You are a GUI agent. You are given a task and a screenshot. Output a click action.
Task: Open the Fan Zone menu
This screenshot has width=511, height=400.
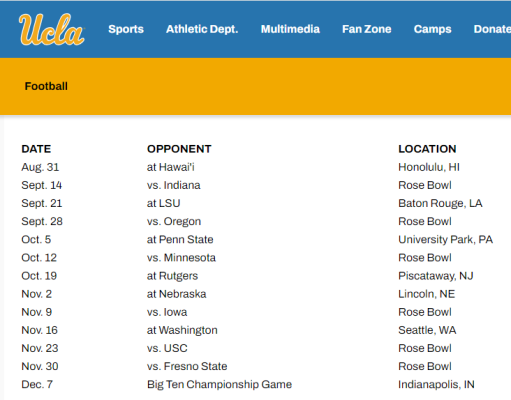(x=367, y=29)
